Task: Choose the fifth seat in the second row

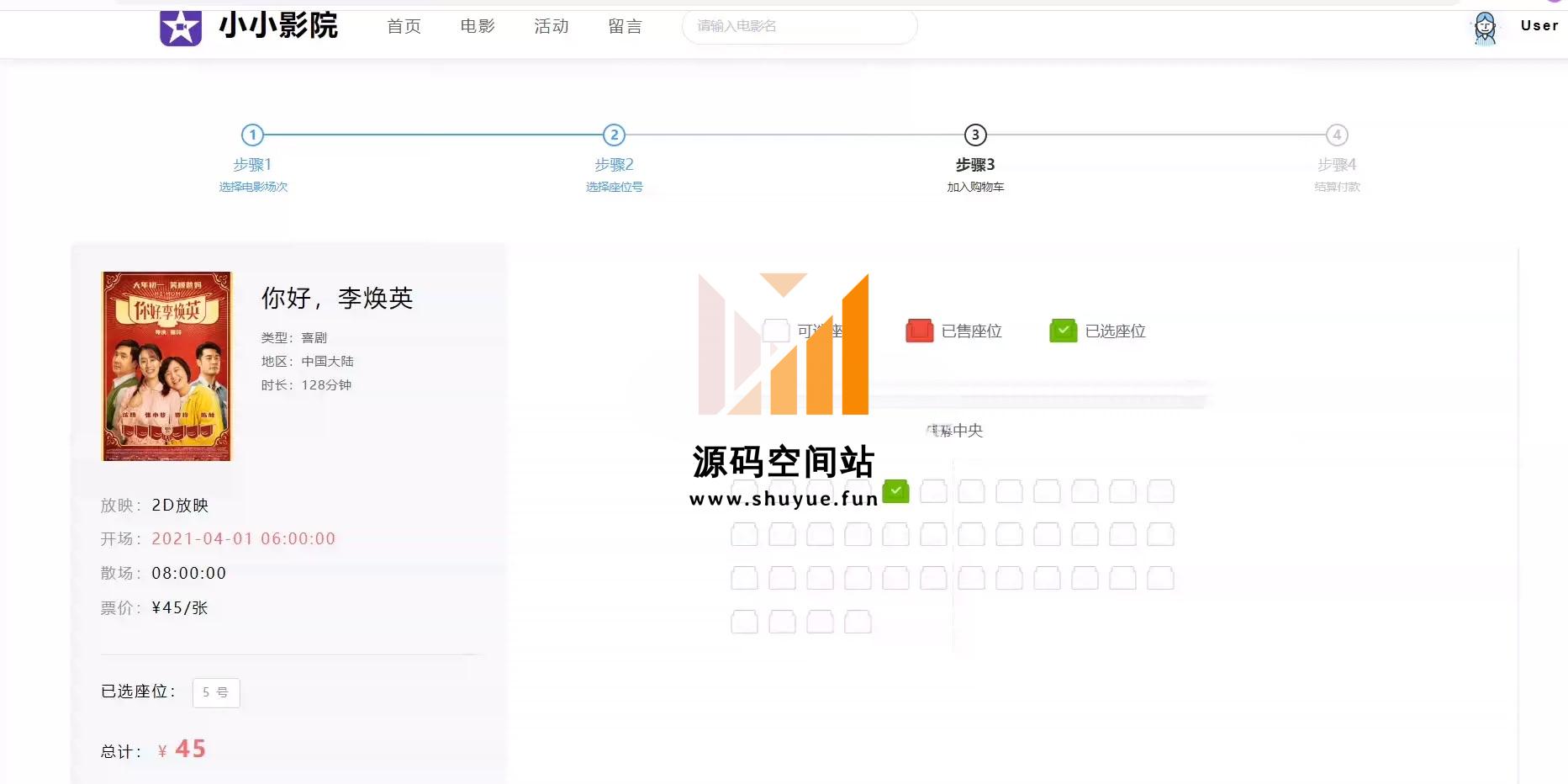Action: (895, 534)
